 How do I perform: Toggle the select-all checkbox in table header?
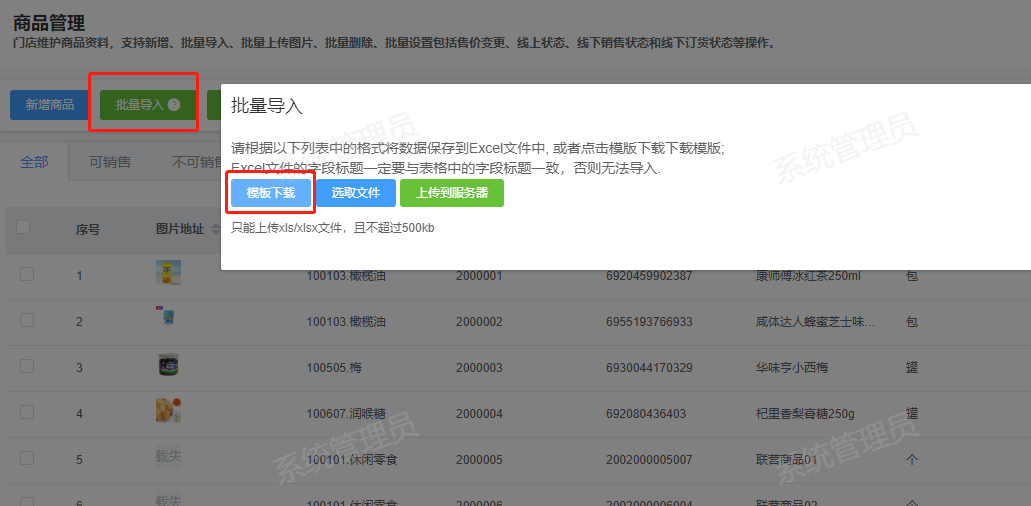coord(23,227)
